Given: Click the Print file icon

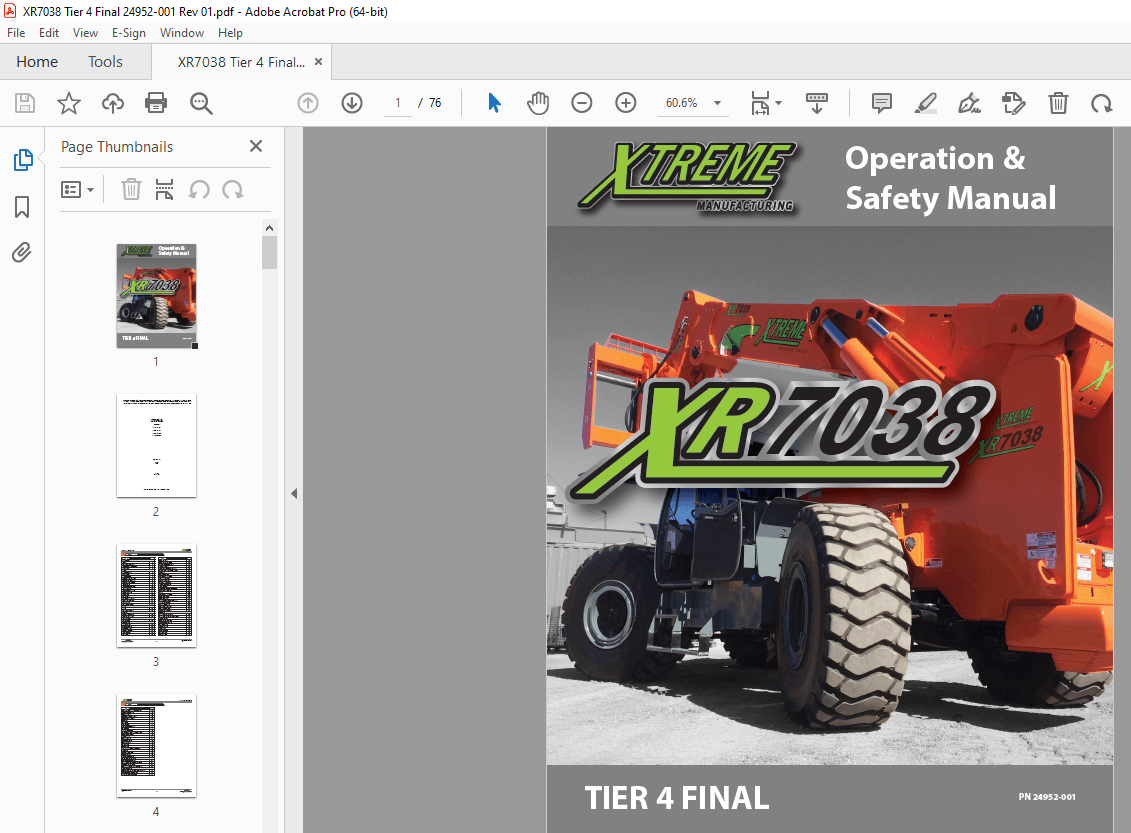Looking at the screenshot, I should click(156, 103).
